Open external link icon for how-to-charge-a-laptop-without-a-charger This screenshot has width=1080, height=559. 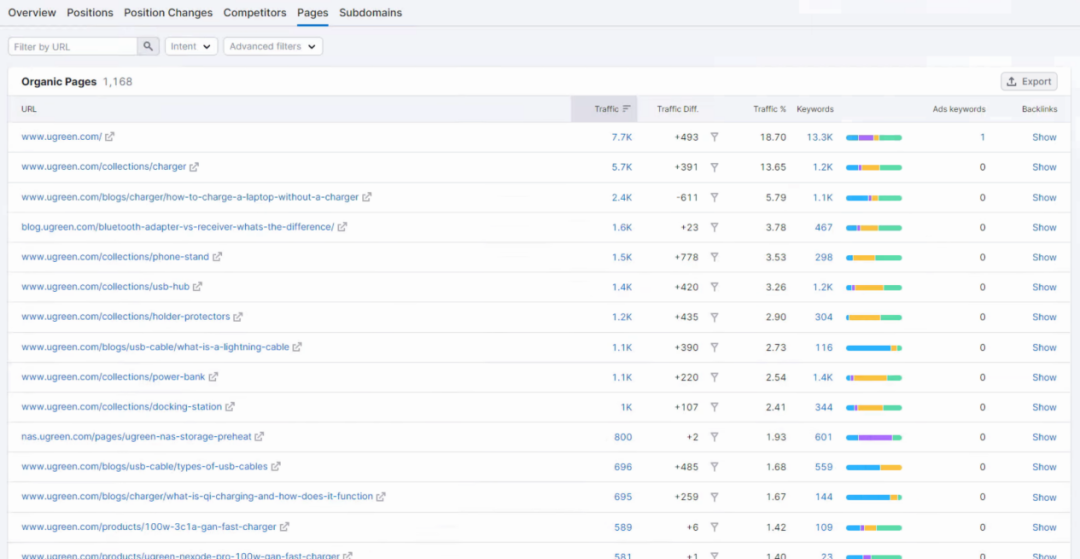[367, 197]
